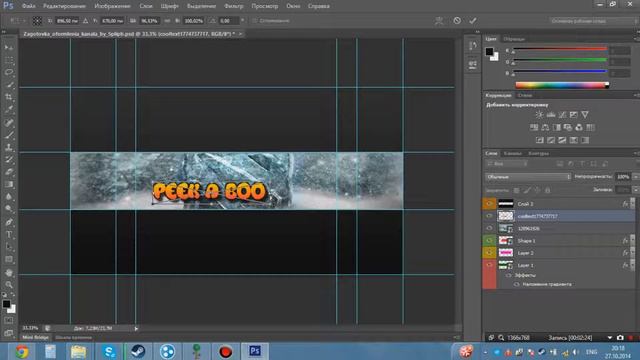This screenshot has width=640, height=360.
Task: Select the Hand tool
Action: pyautogui.click(x=9, y=272)
